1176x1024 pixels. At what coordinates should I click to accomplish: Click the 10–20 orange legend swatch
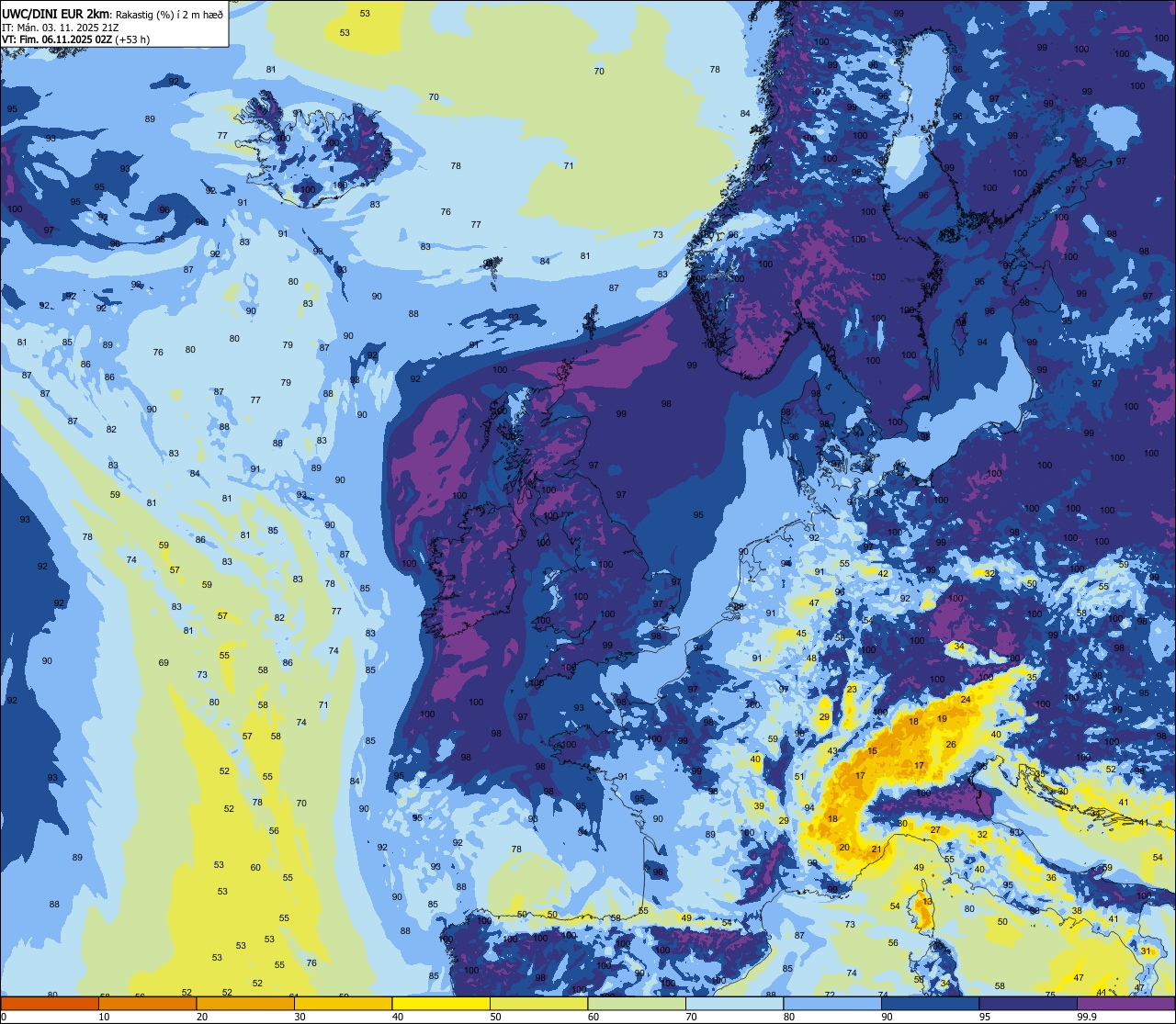point(147,1003)
